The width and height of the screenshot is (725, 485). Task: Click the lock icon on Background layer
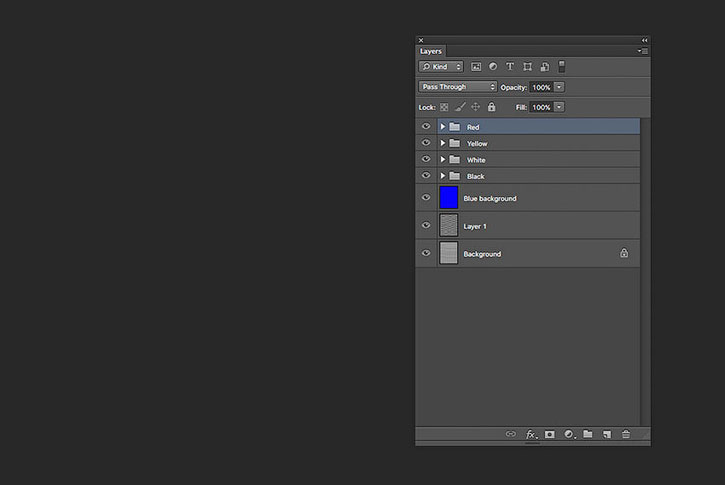coord(624,253)
